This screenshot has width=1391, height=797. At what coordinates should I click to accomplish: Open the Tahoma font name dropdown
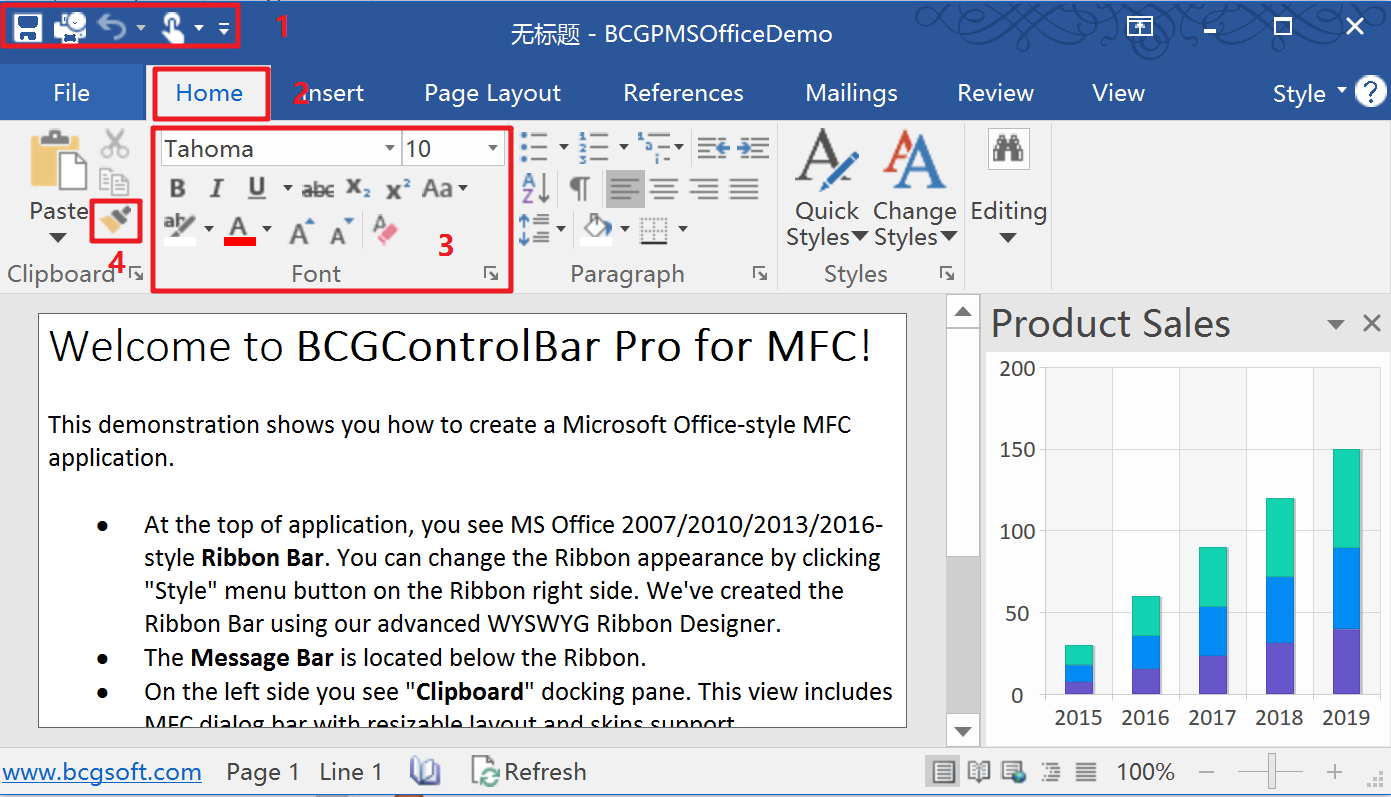pyautogui.click(x=390, y=149)
